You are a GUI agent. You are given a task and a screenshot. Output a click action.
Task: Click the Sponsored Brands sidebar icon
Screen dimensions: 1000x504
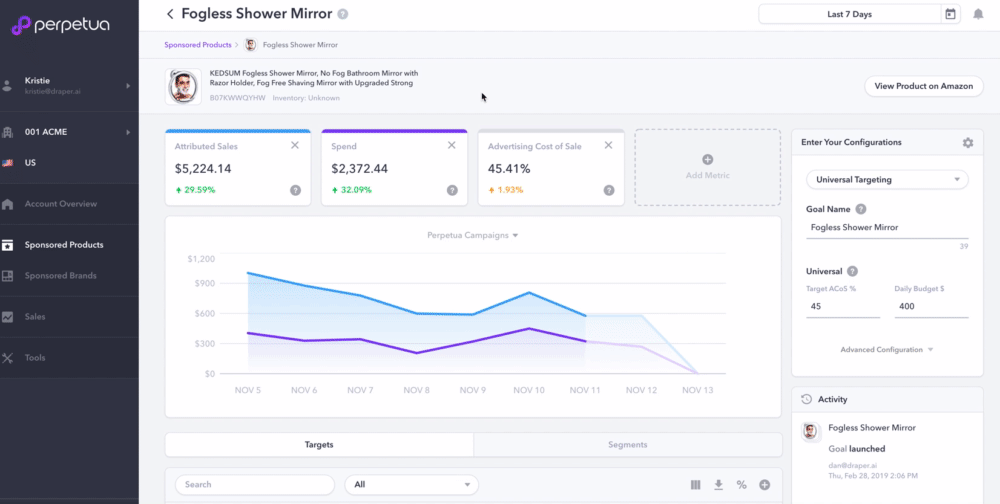click(x=8, y=276)
